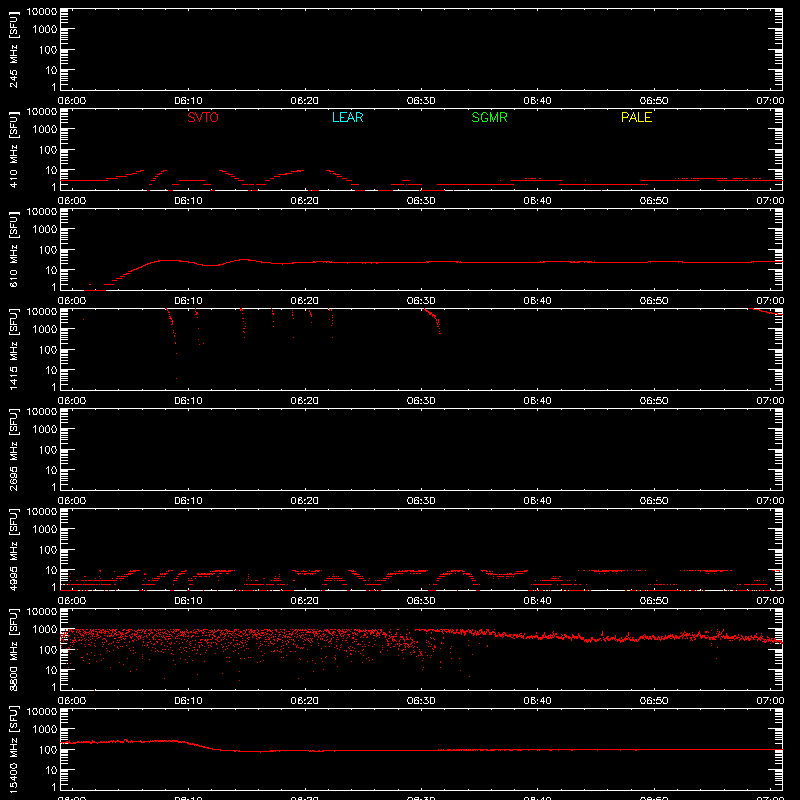Select the 15400 MHz [SFU] axis title
Screen dimensions: 800x800
(13, 749)
